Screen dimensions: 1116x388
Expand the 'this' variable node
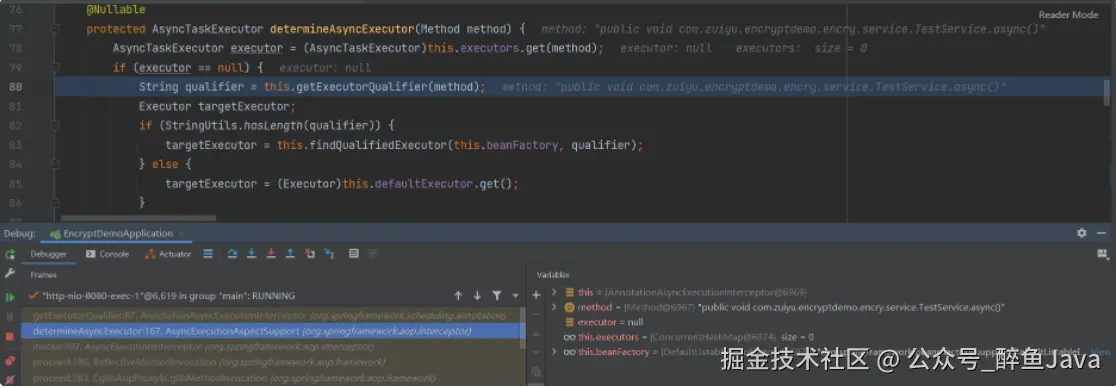[555, 293]
